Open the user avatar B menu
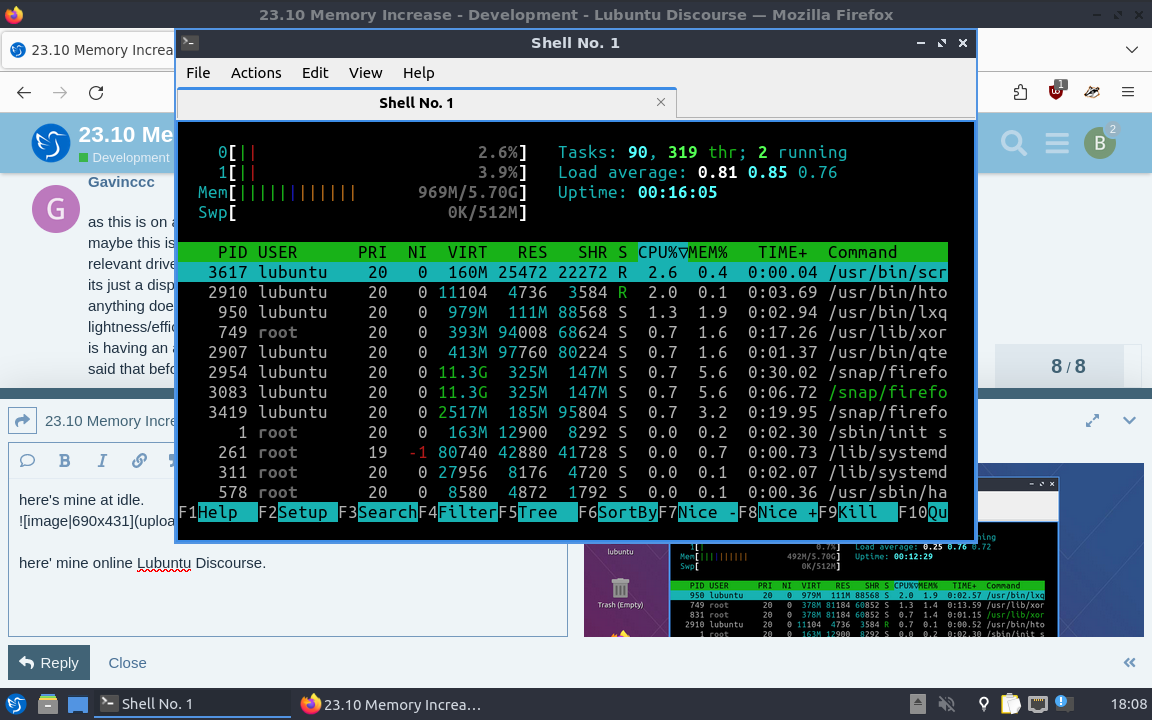Image resolution: width=1152 pixels, height=720 pixels. tap(1100, 143)
